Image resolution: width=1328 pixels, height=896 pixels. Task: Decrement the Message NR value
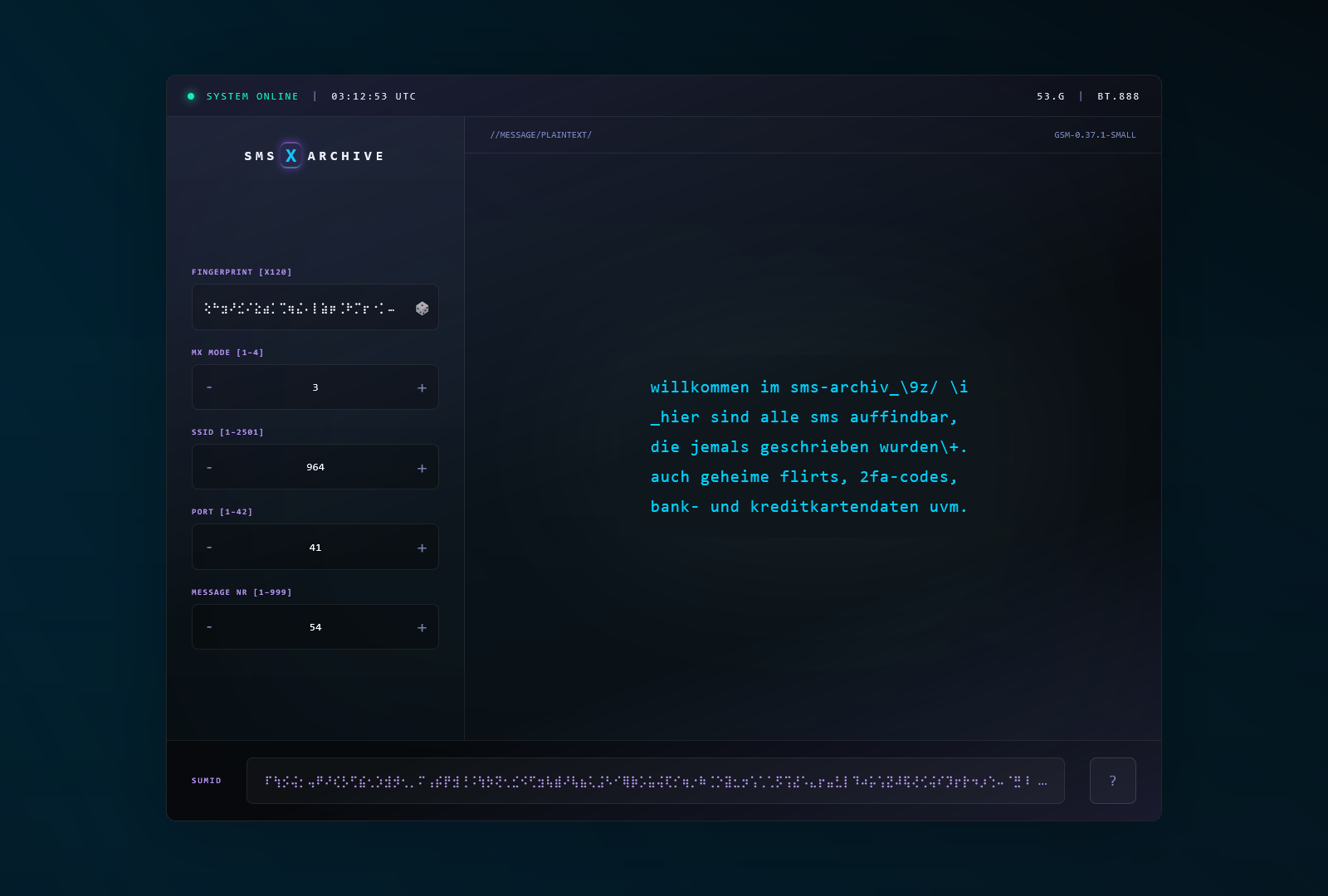click(x=209, y=627)
